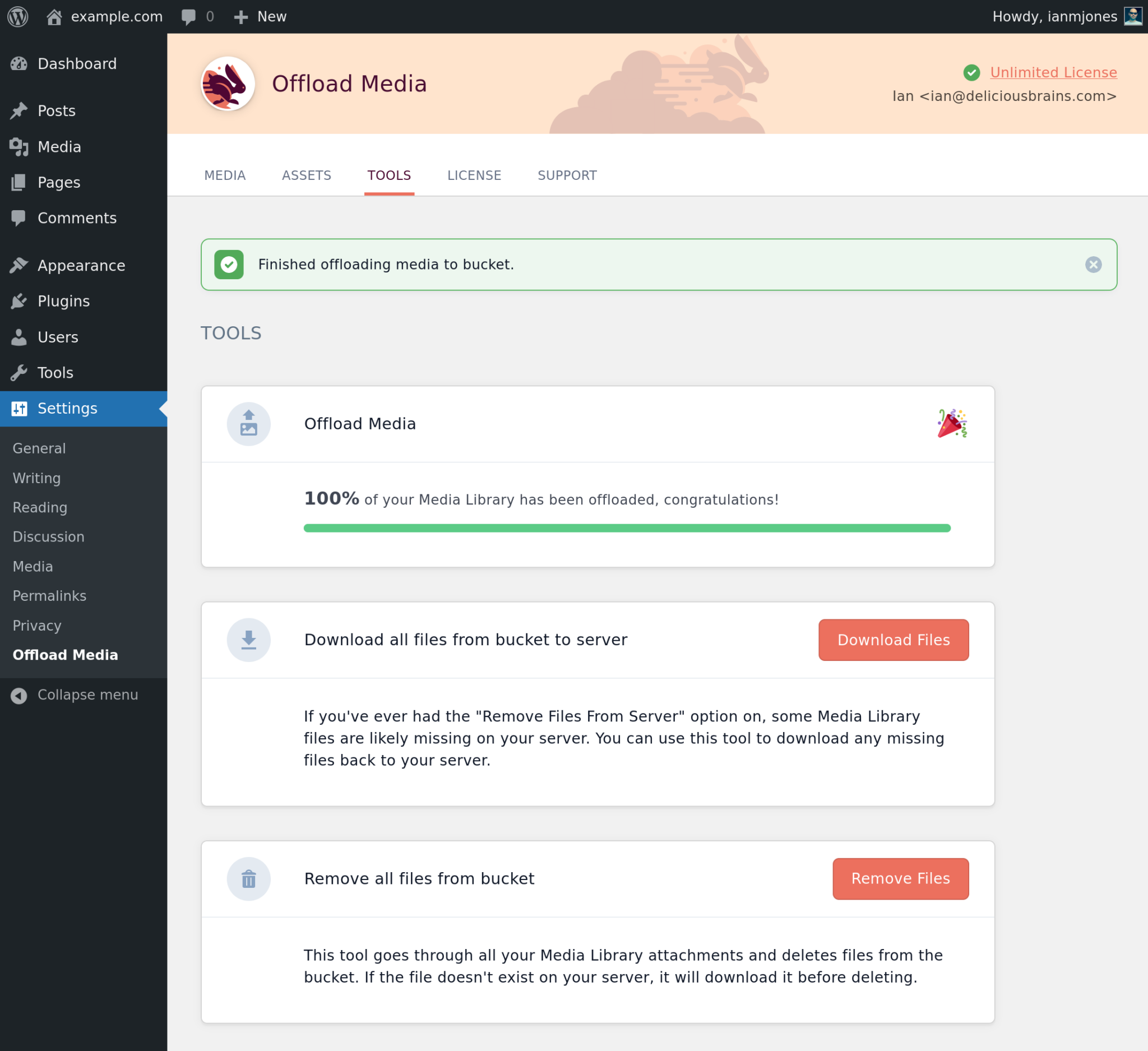Select the Media library icon in sidebar
Screen dimensions: 1148x1051
19,146
